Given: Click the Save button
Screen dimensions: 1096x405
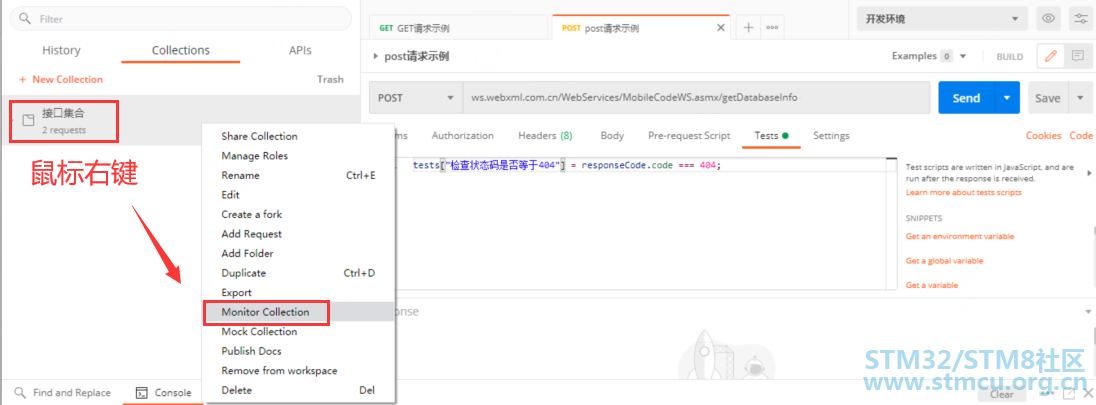Looking at the screenshot, I should [x=1048, y=98].
